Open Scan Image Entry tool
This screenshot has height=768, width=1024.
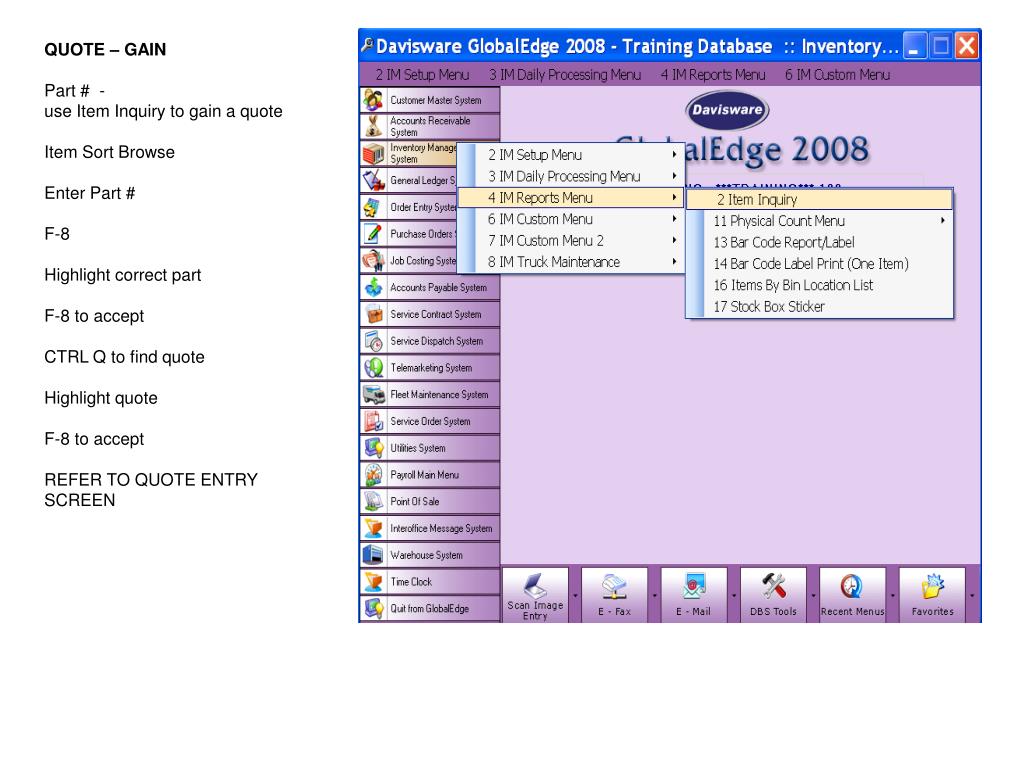pyautogui.click(x=536, y=595)
